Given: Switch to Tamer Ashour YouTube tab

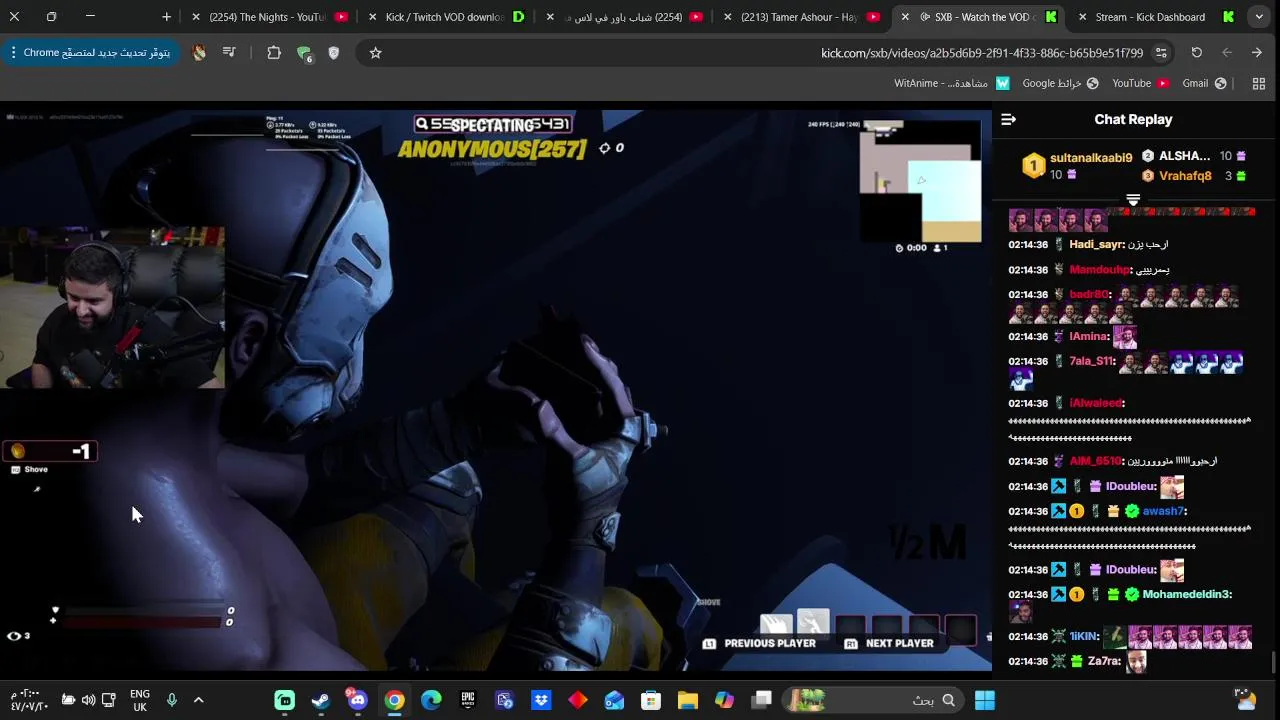Looking at the screenshot, I should coord(799,17).
